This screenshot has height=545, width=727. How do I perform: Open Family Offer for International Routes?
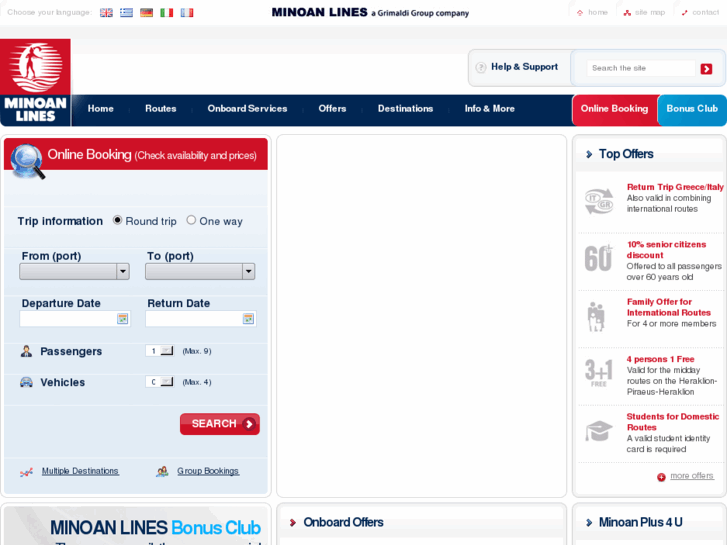pyautogui.click(x=669, y=307)
